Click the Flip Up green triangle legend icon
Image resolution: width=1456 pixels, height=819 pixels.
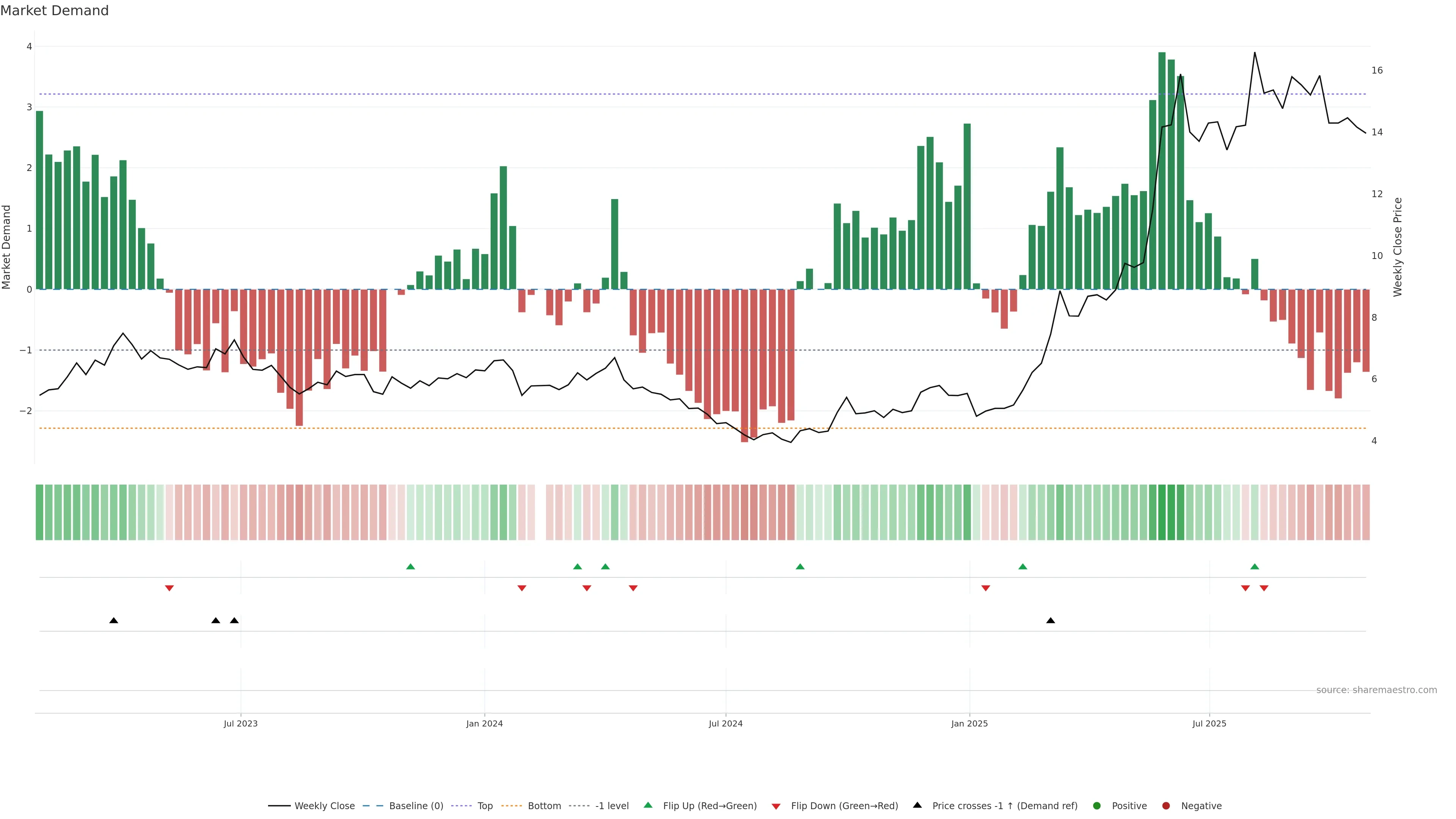pyautogui.click(x=648, y=805)
